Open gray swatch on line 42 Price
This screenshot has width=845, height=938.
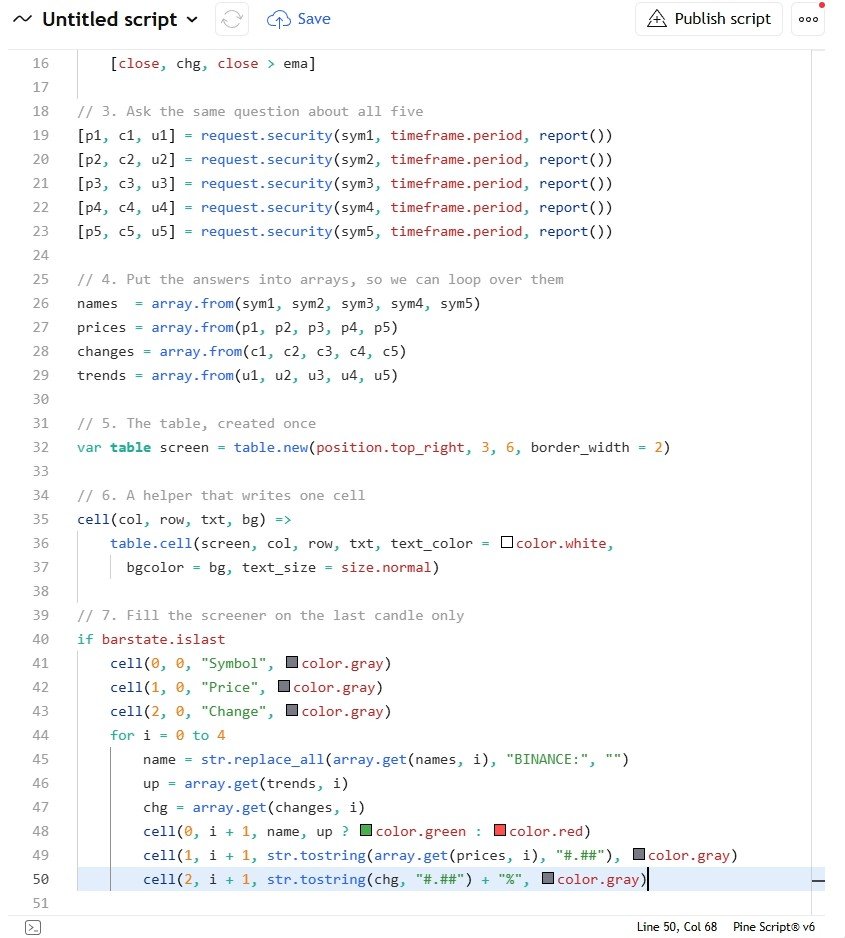coord(284,686)
